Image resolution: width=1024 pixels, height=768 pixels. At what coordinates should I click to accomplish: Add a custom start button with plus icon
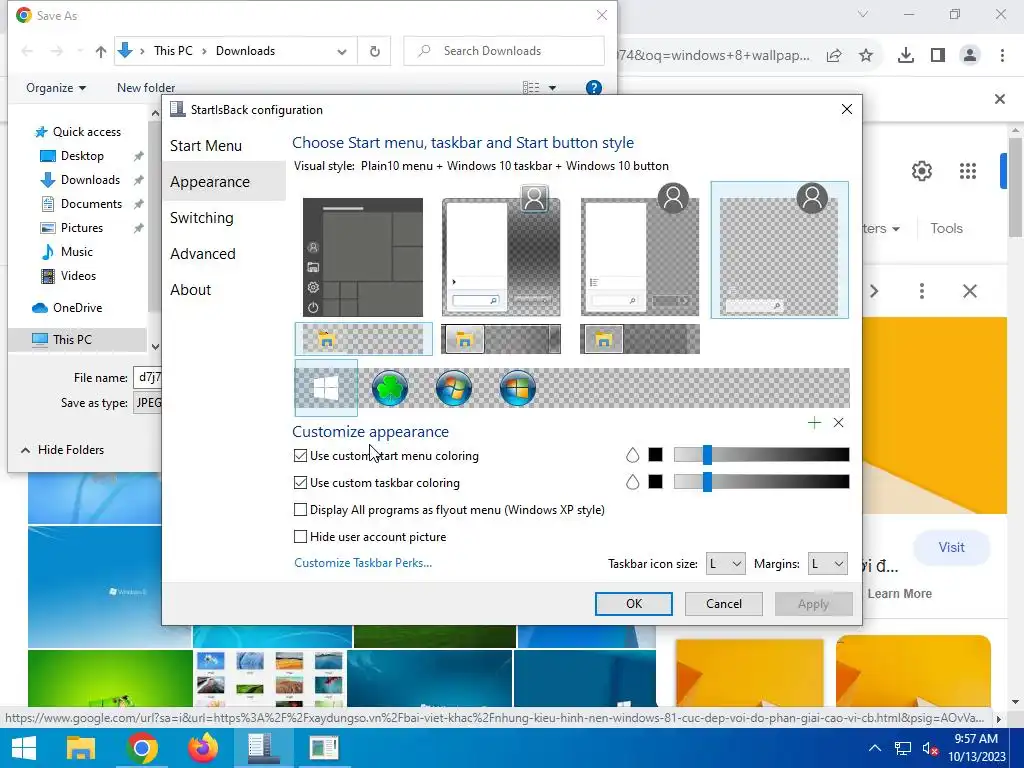(814, 423)
